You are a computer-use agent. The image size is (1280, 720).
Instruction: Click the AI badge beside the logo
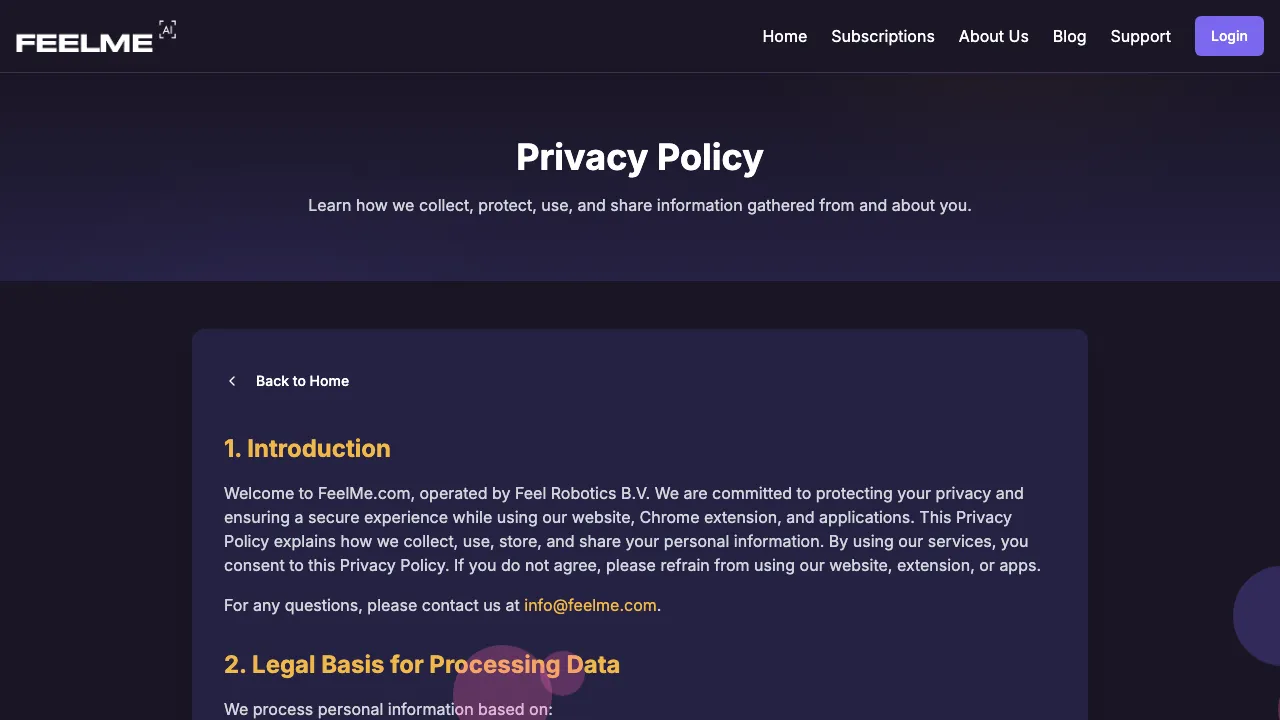[x=167, y=30]
